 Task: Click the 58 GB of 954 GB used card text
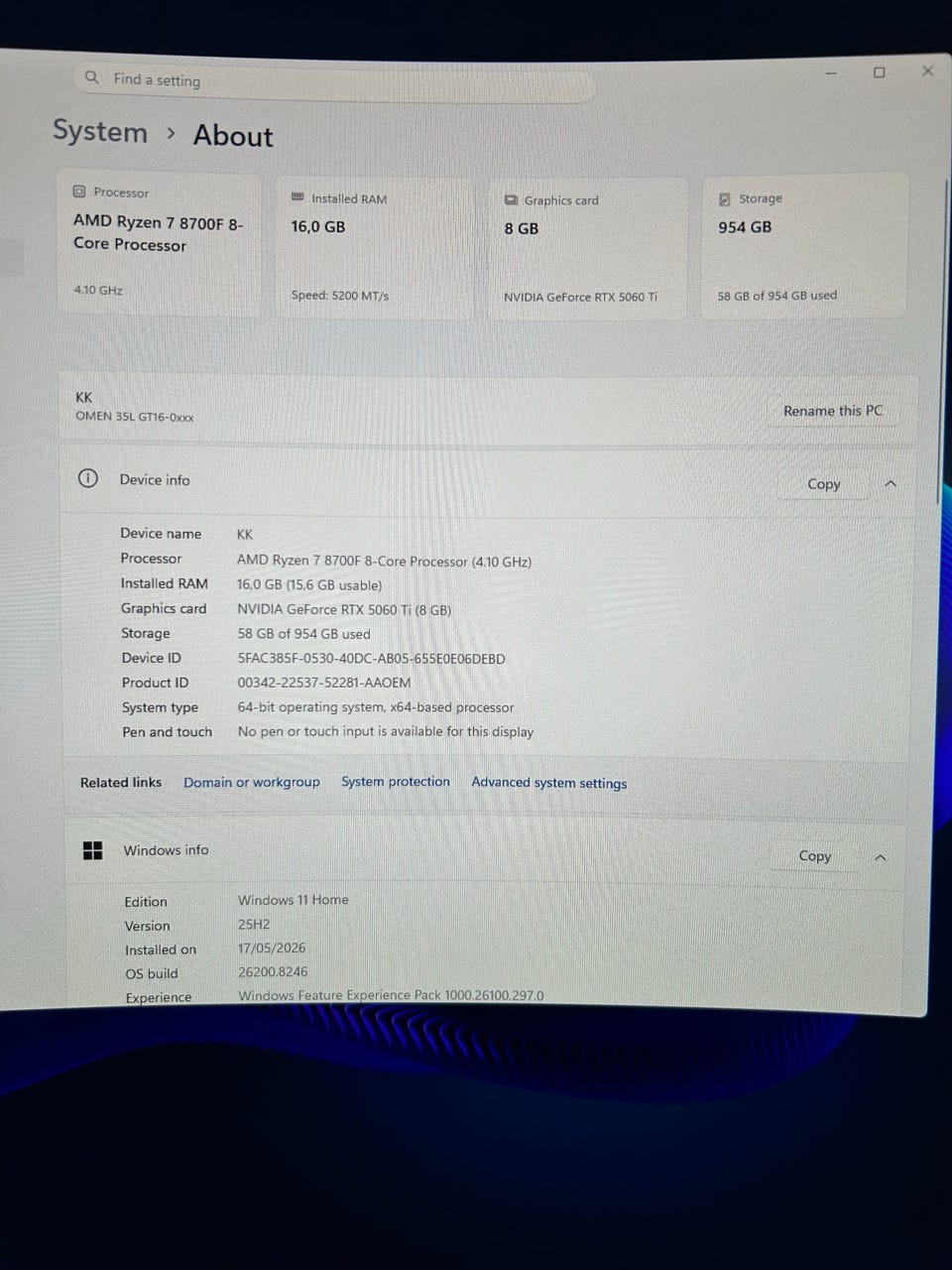[x=777, y=296]
